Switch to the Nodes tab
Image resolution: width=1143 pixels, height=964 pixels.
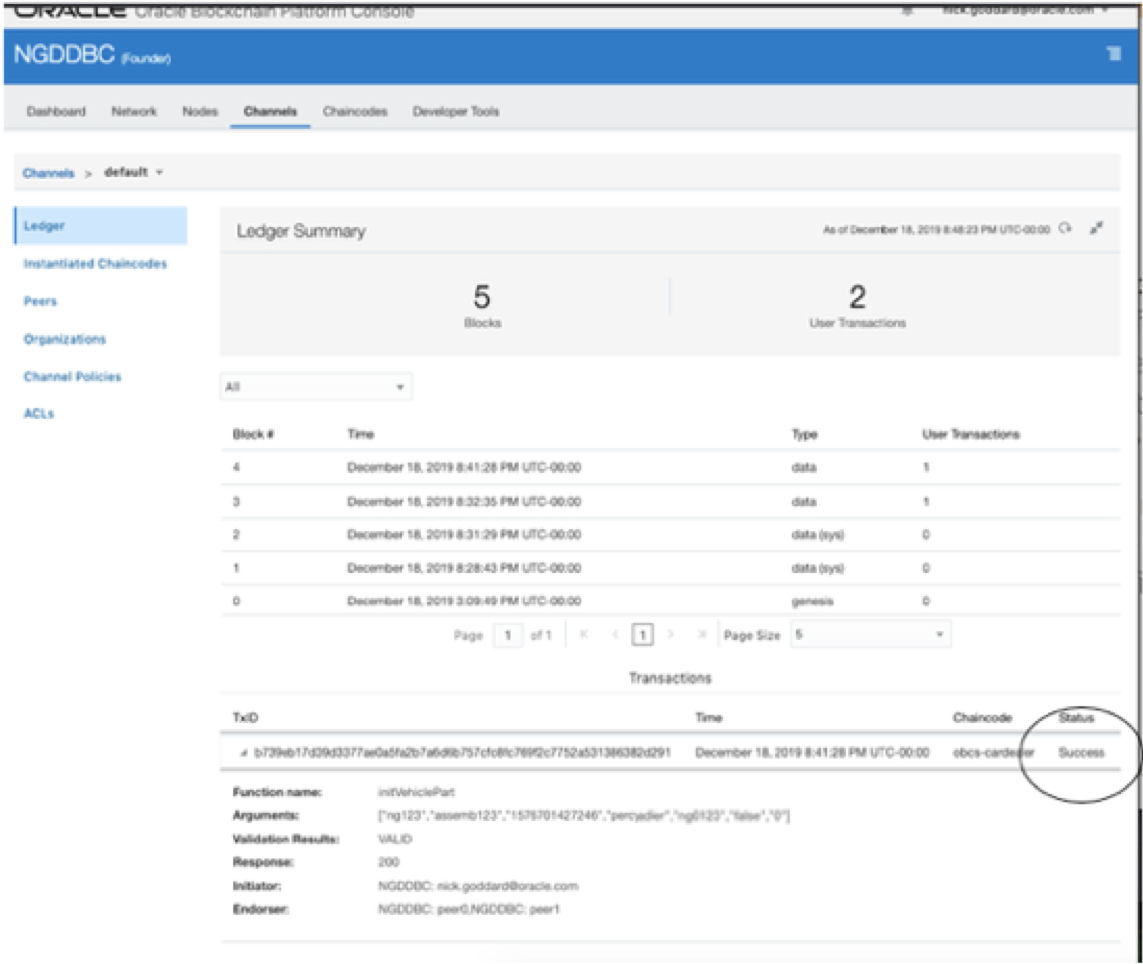pos(200,111)
